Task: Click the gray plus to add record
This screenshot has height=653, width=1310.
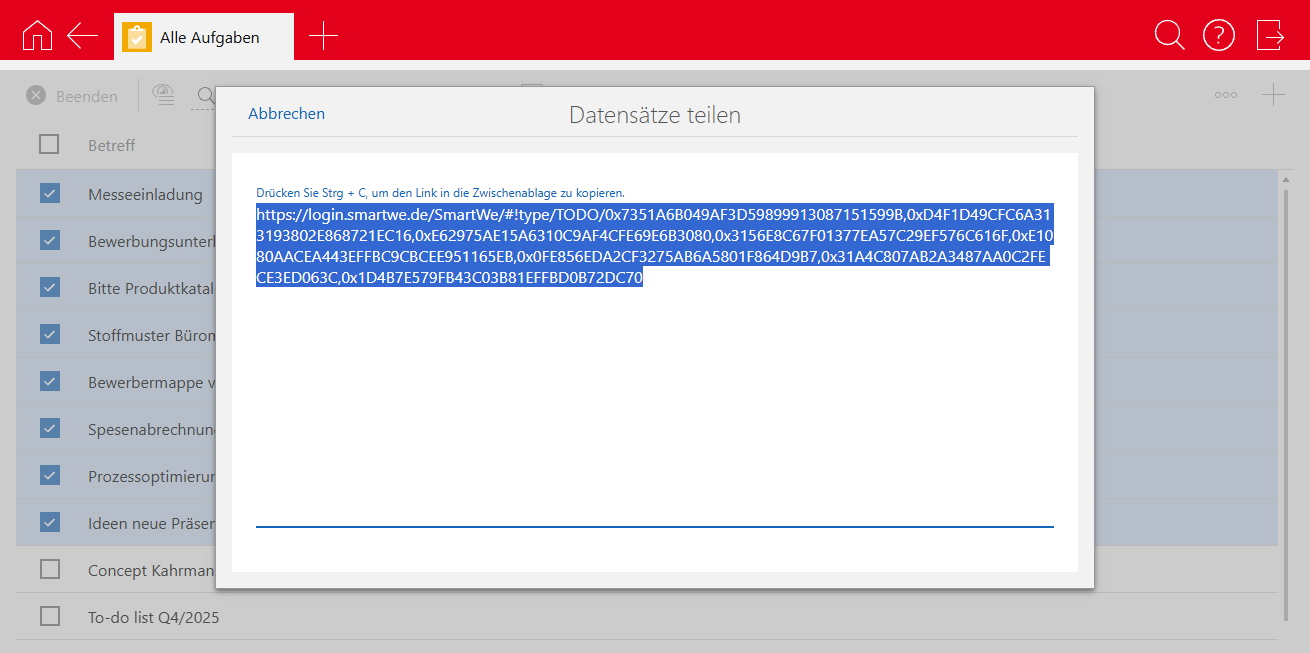Action: (x=1272, y=96)
